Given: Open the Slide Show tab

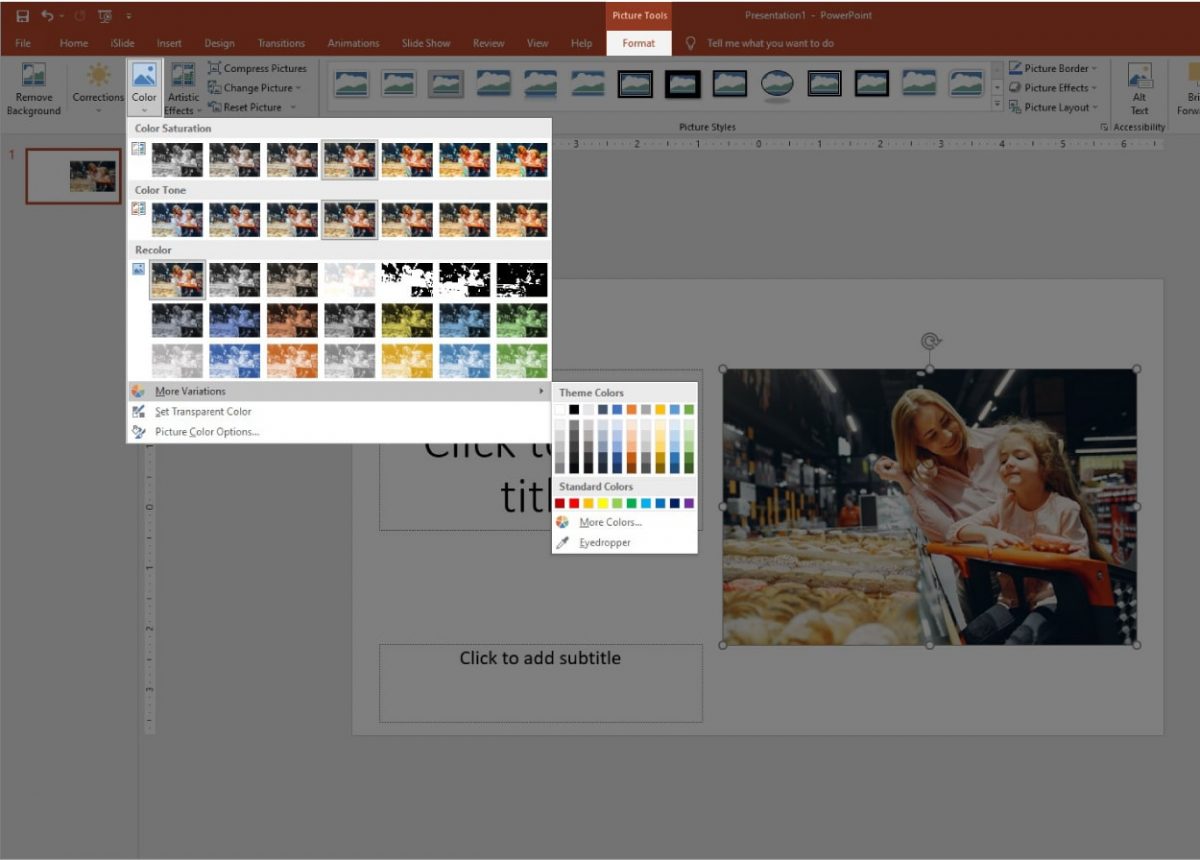Looking at the screenshot, I should point(426,43).
